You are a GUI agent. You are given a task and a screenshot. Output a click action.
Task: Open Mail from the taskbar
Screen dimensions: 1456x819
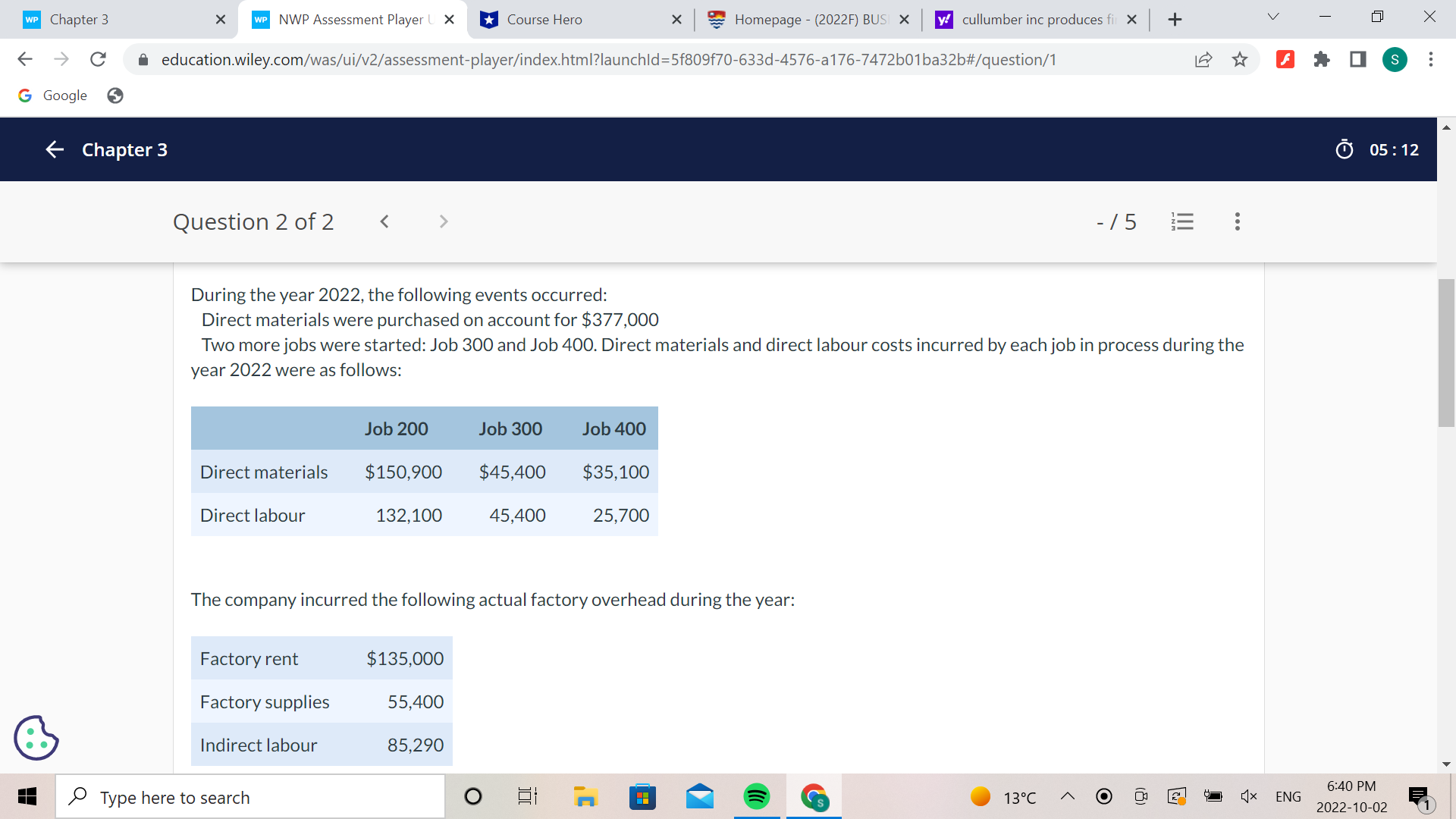[x=699, y=796]
